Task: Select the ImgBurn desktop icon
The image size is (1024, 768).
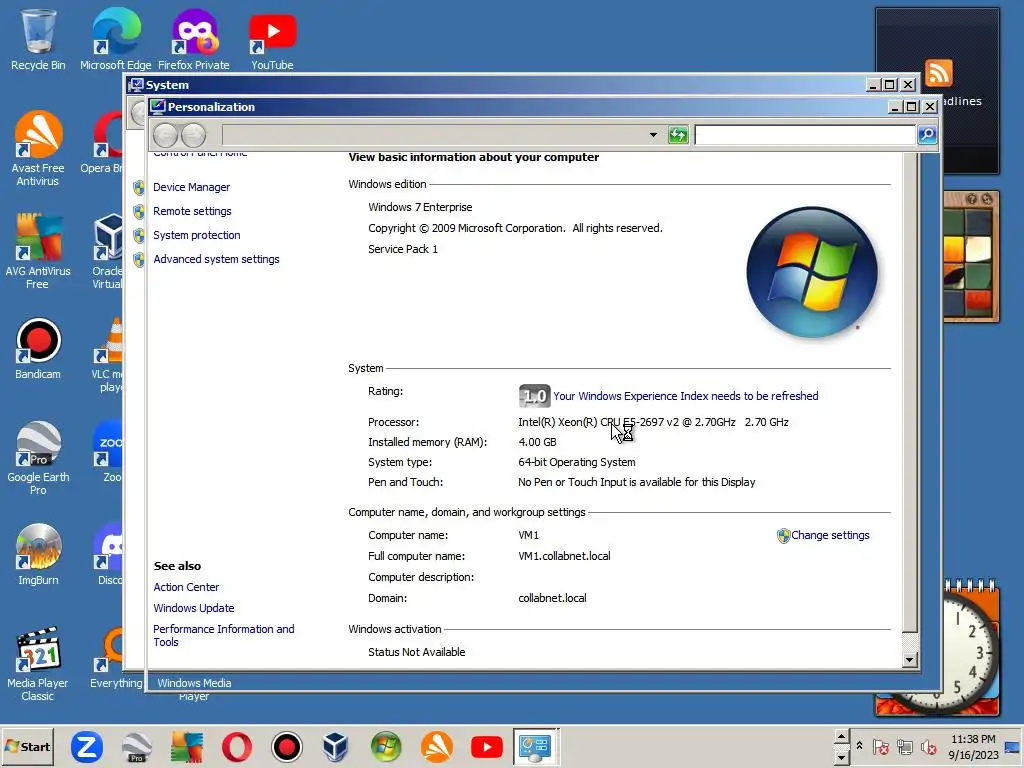Action: (38, 554)
